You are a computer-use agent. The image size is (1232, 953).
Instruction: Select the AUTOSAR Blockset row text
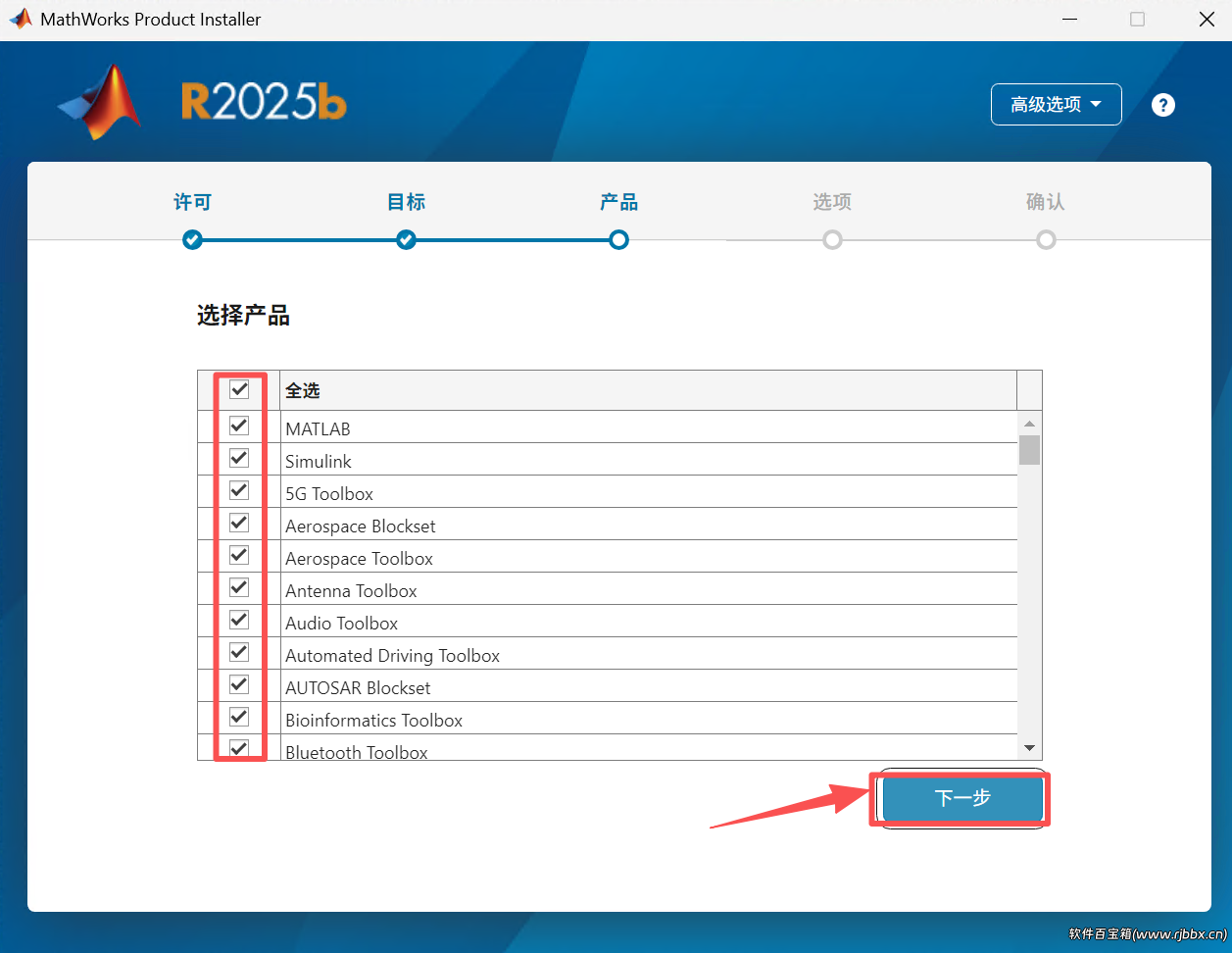tap(358, 688)
